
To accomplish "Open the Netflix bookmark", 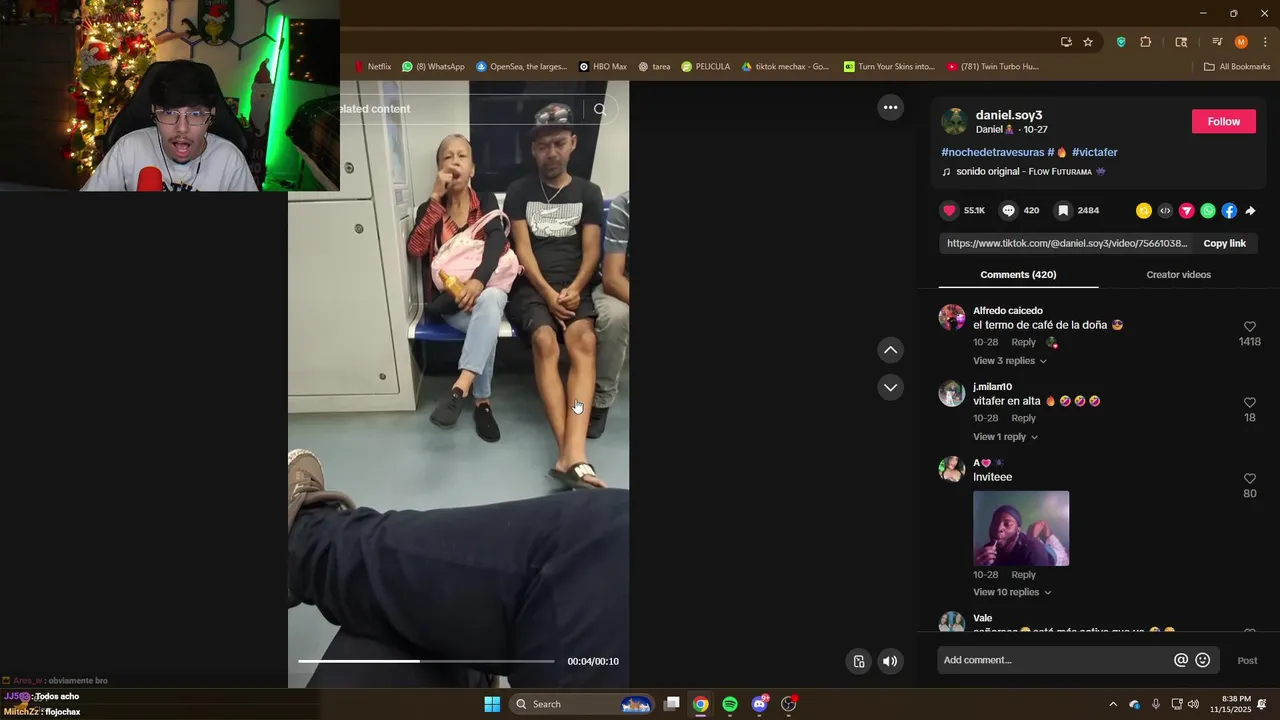I will 372,67.
